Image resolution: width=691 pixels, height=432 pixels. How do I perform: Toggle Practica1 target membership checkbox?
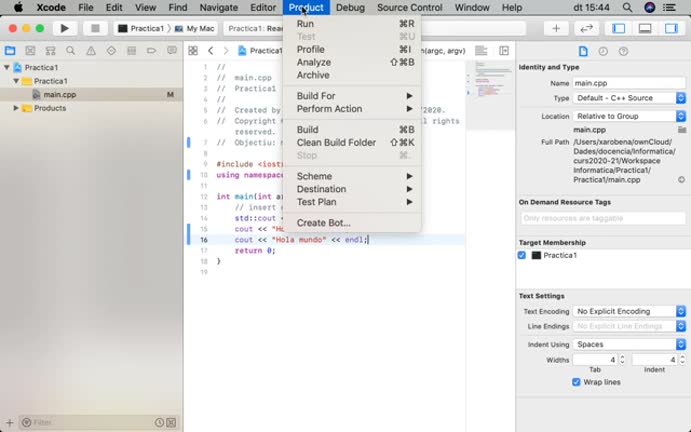[x=522, y=255]
